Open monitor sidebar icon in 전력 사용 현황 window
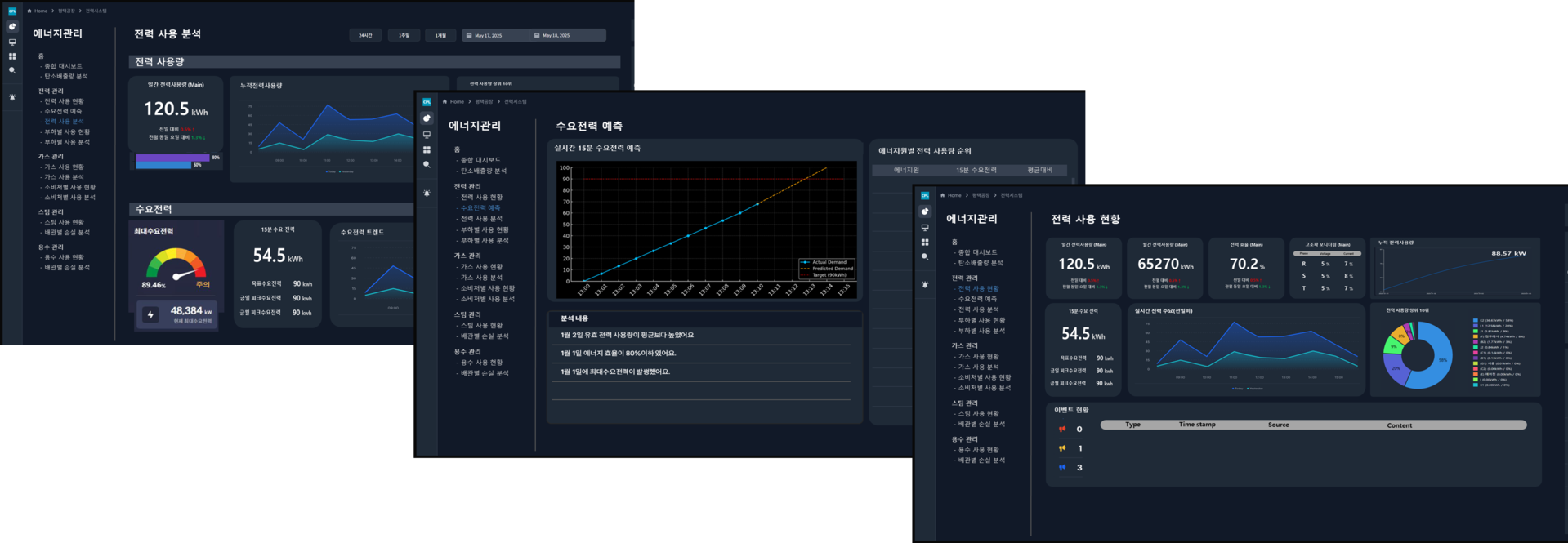The width and height of the screenshot is (1568, 543). click(x=925, y=227)
